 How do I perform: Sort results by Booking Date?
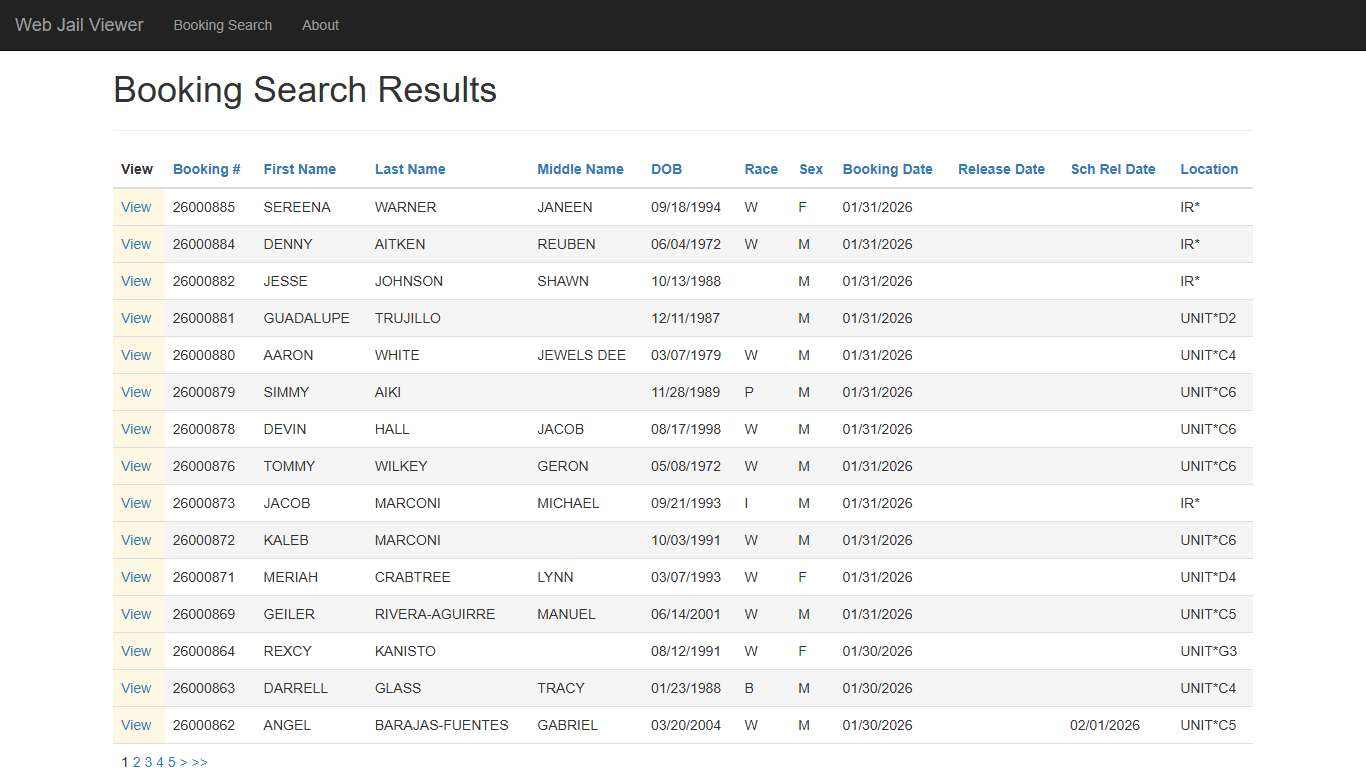pyautogui.click(x=887, y=169)
